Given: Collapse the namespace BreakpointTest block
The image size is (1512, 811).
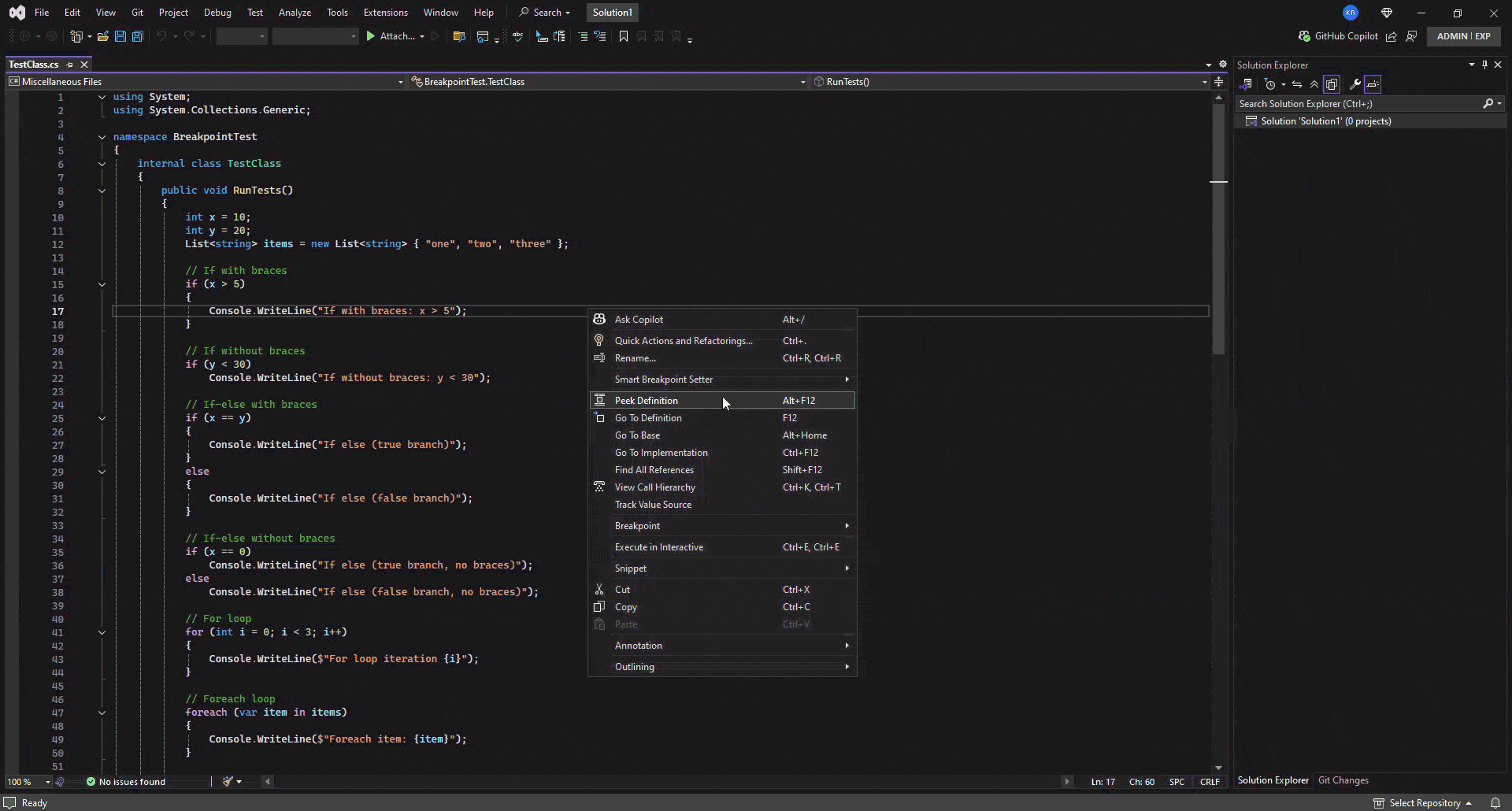Looking at the screenshot, I should [102, 137].
